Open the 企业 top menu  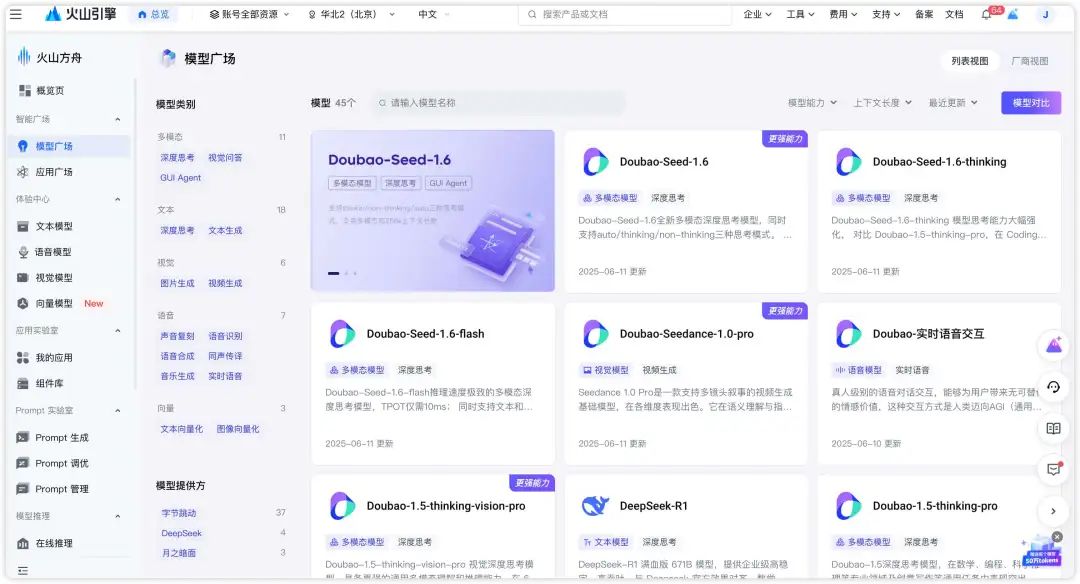click(x=757, y=14)
